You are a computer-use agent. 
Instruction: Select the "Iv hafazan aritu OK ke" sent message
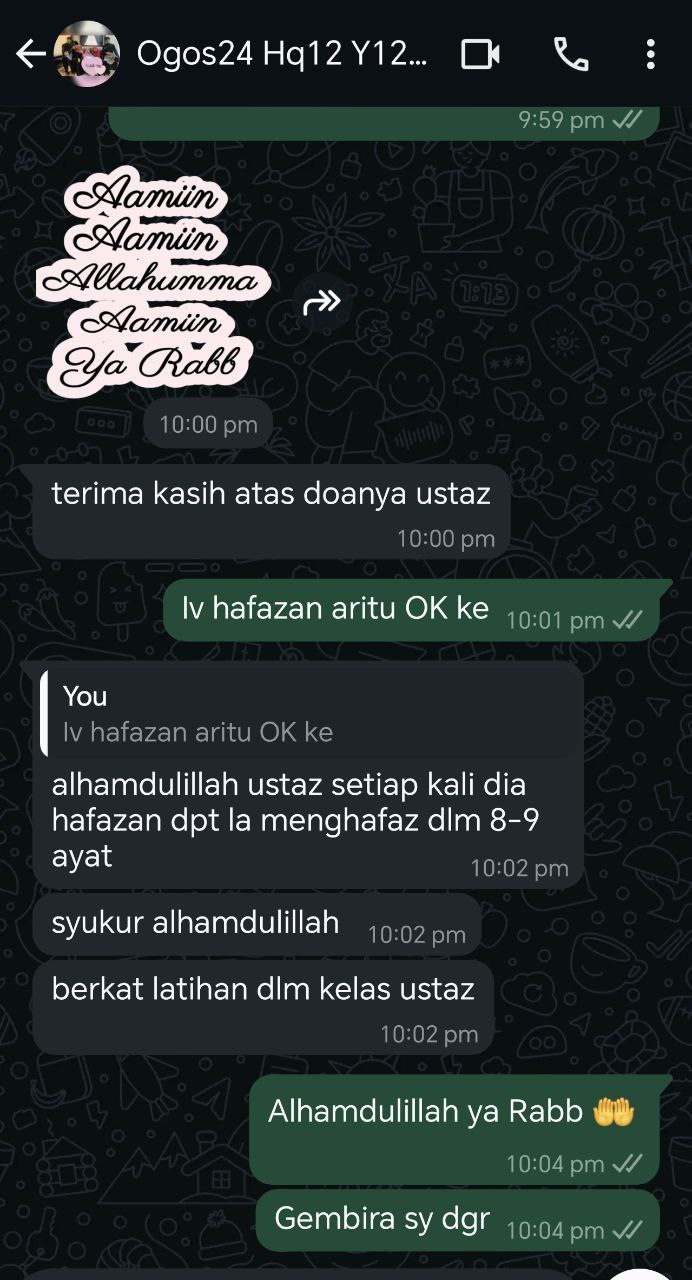click(x=411, y=610)
